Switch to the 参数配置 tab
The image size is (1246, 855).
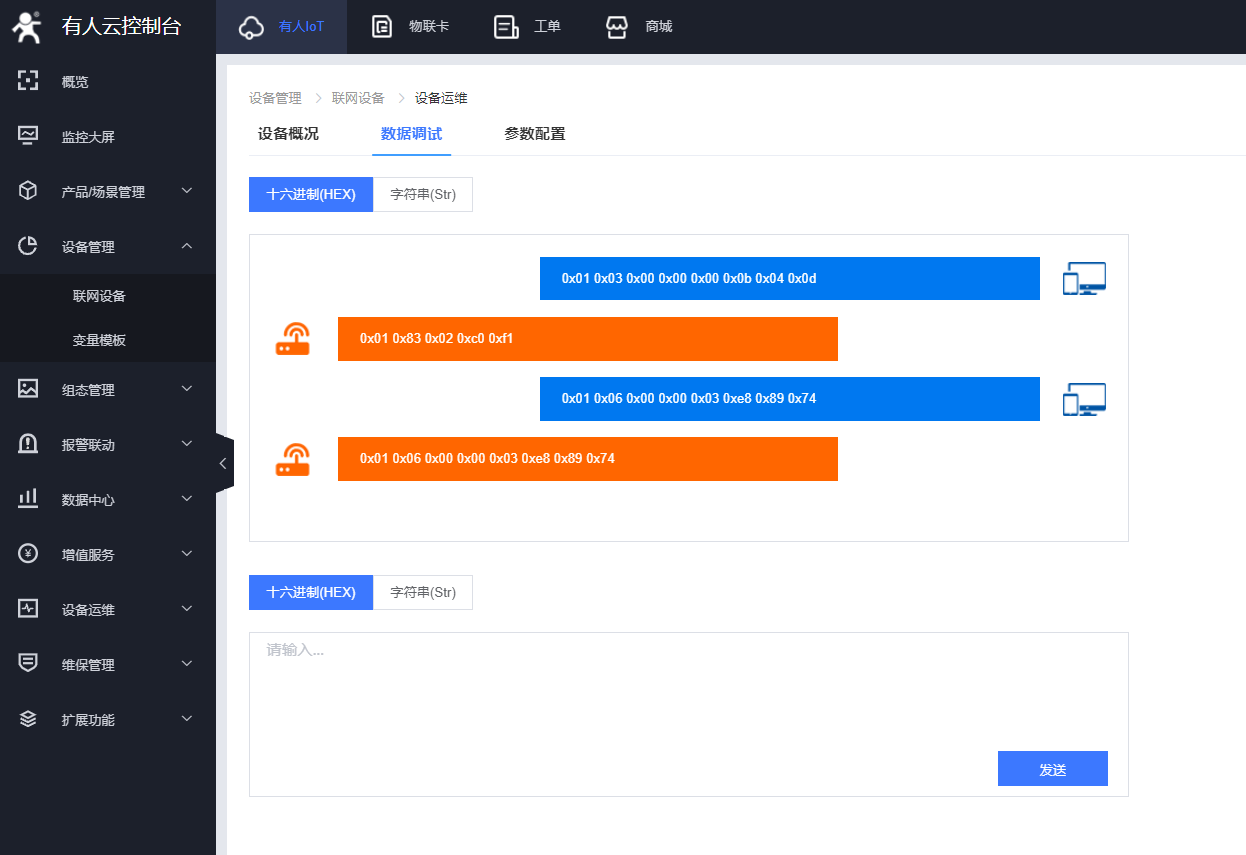(535, 134)
